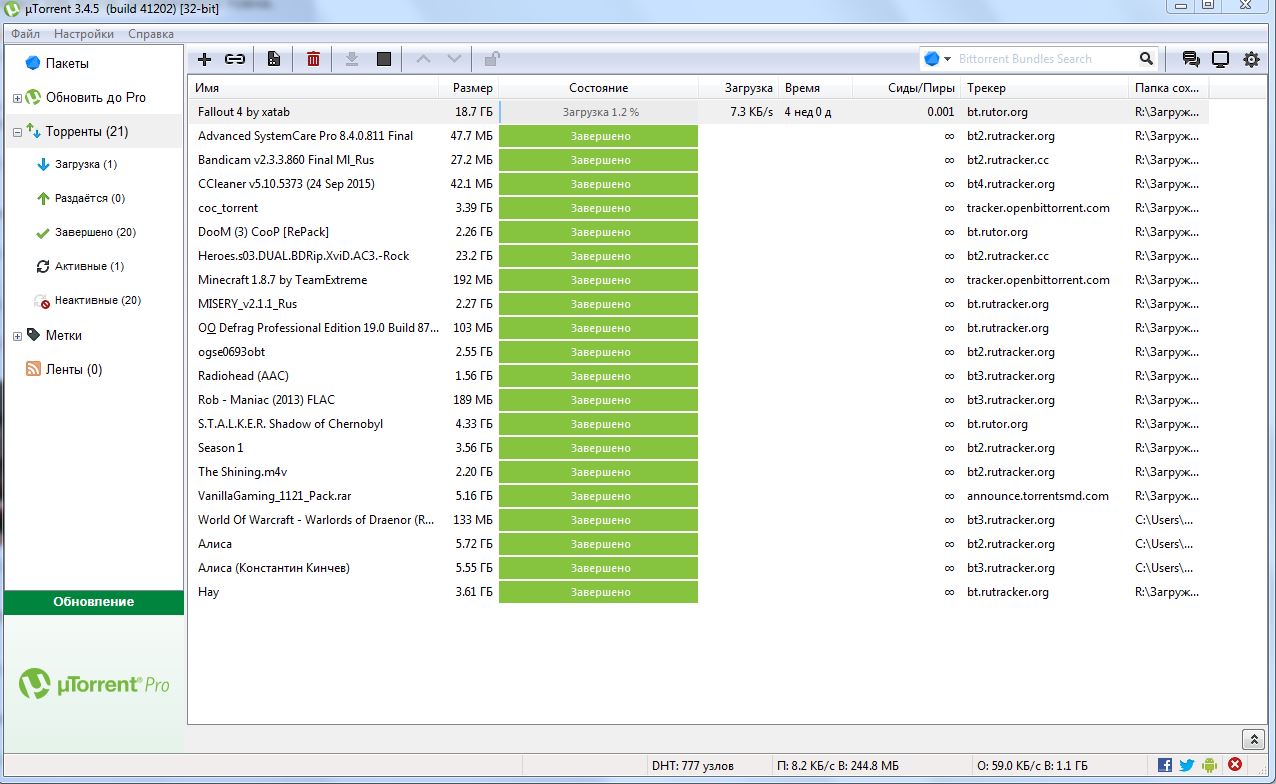1276x784 pixels.
Task: Click the µTorrent Pro logo banner
Action: (x=94, y=685)
